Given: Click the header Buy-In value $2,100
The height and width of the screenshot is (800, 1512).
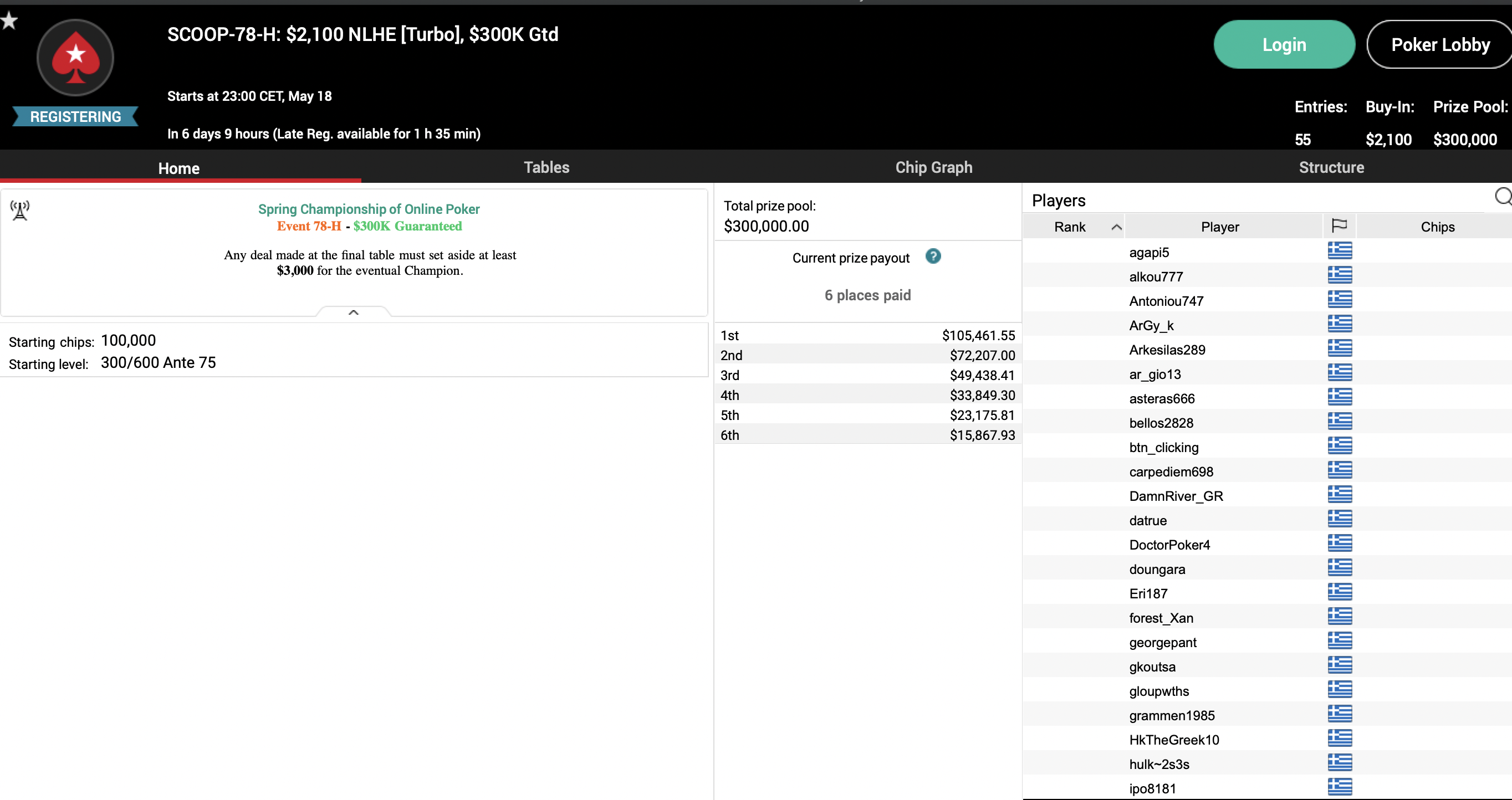Looking at the screenshot, I should click(x=1388, y=139).
